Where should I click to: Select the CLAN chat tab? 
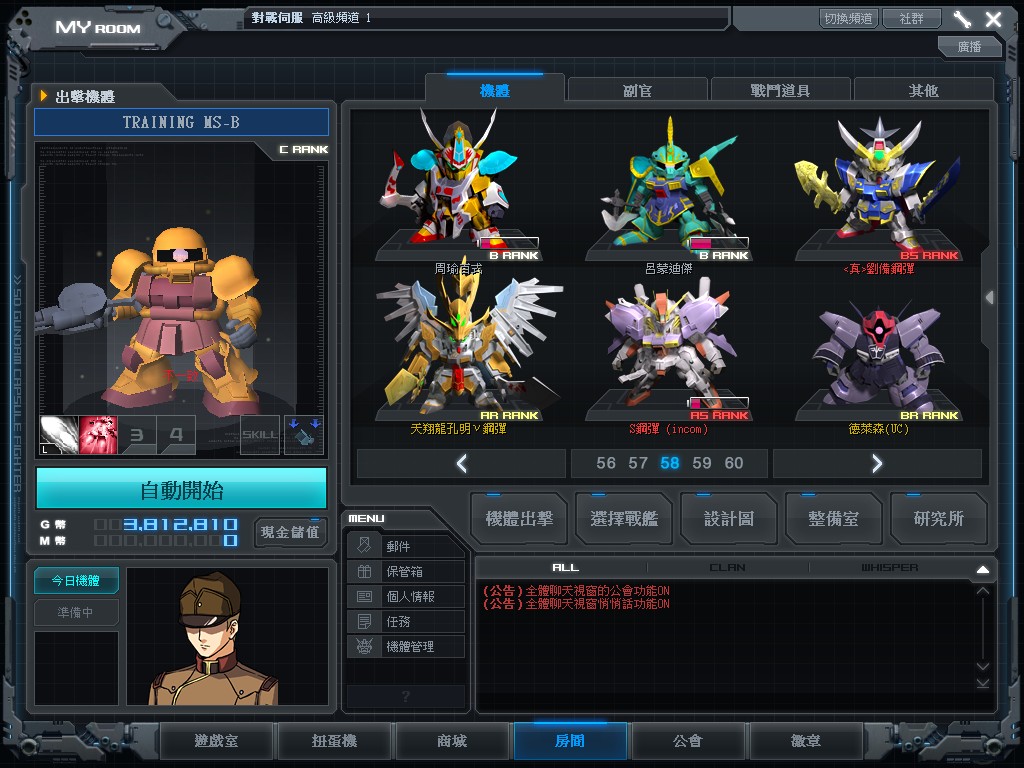click(727, 568)
